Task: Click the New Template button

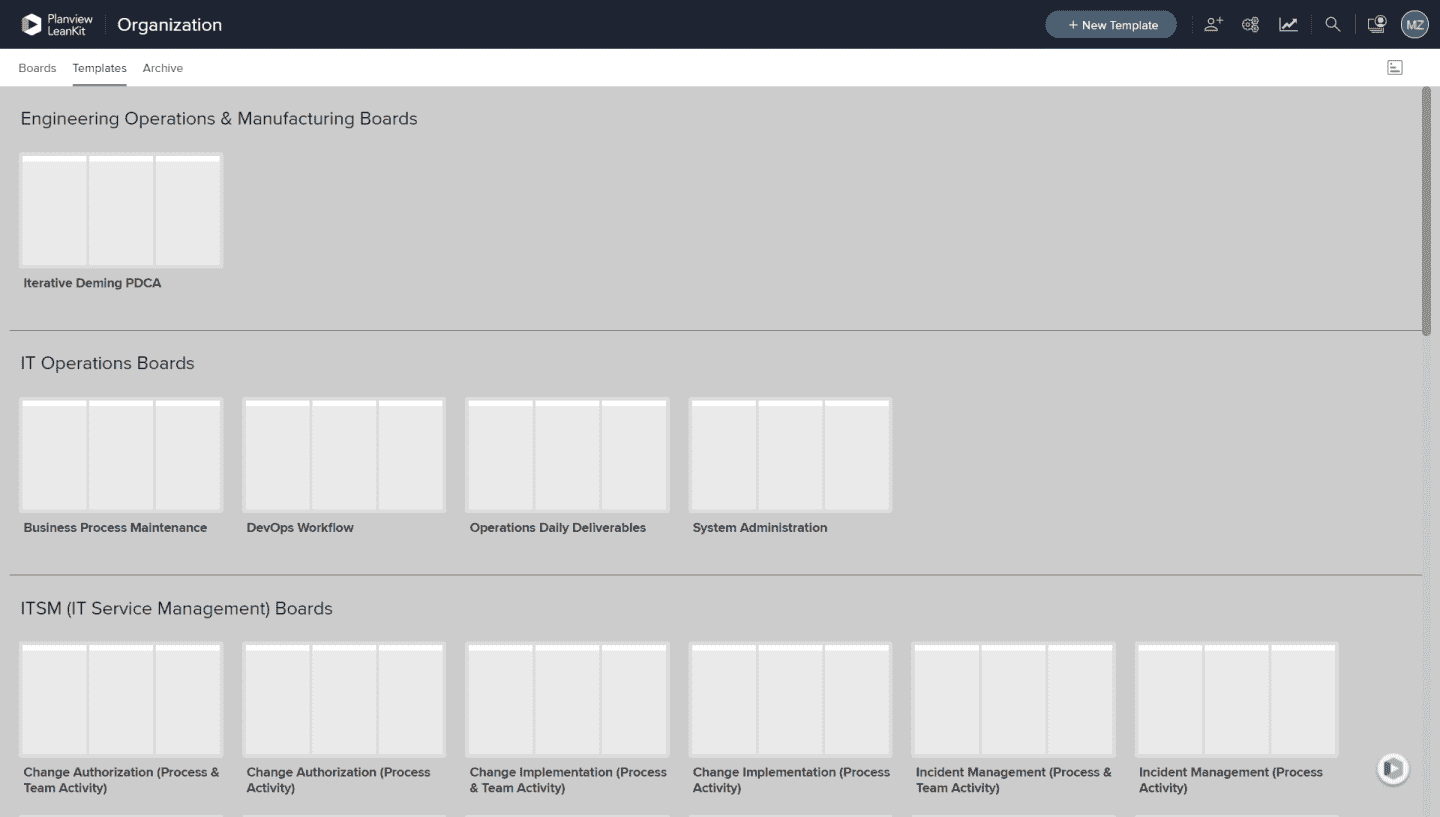Action: click(1110, 25)
